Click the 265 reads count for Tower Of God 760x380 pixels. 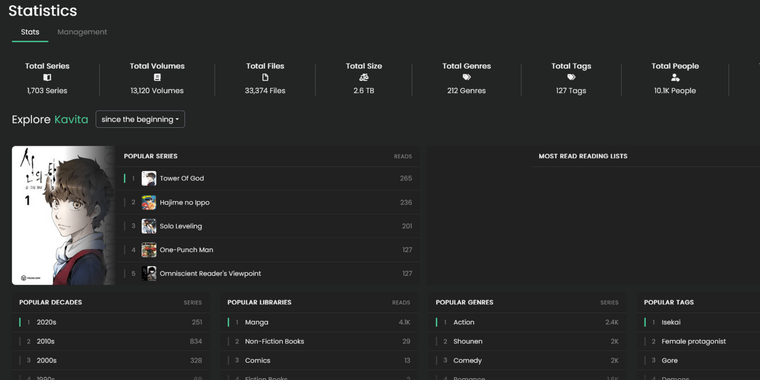[406, 178]
